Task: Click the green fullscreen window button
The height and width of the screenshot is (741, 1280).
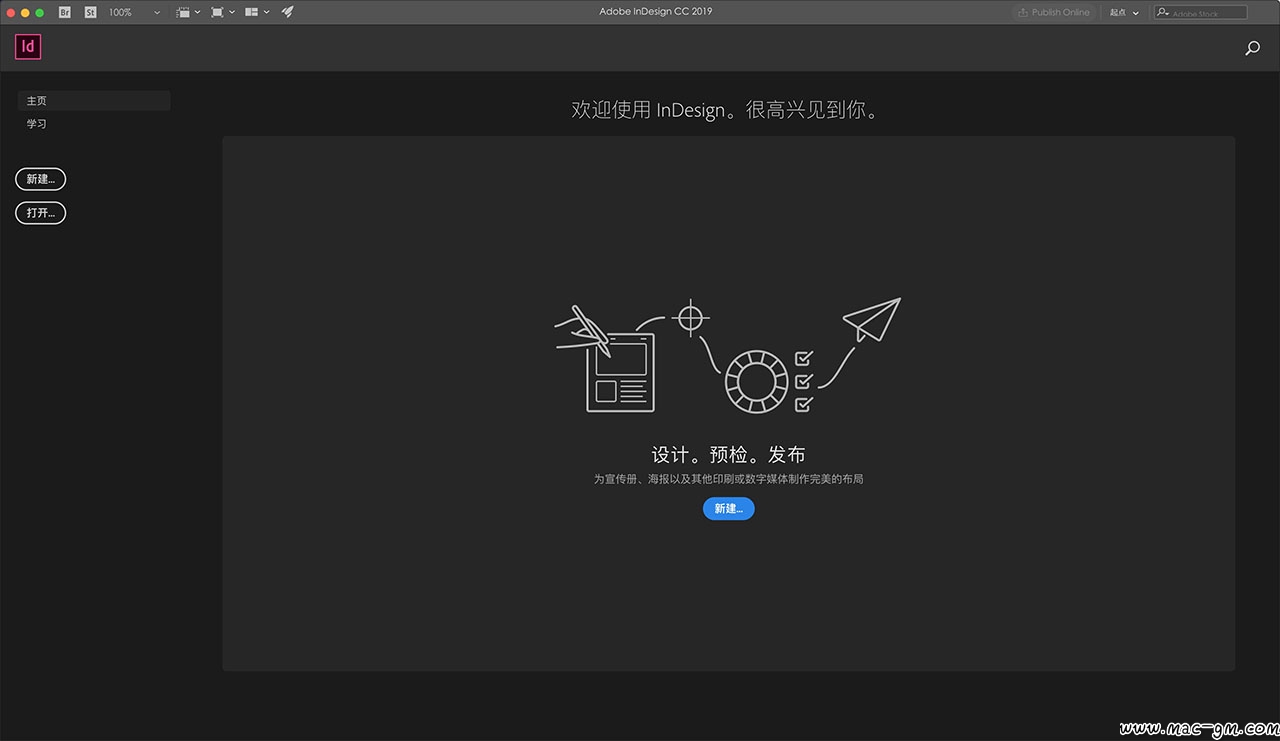Action: coord(40,12)
